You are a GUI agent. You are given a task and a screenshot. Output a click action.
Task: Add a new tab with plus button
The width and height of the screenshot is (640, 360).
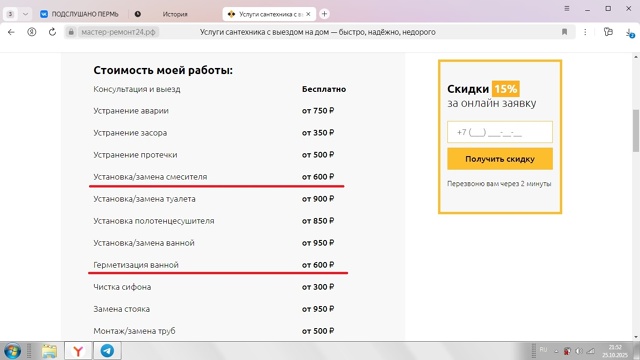coord(324,14)
